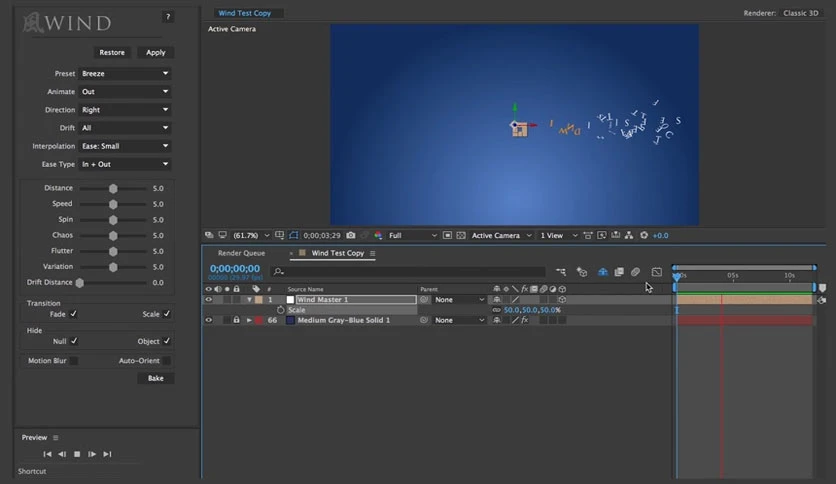Viewport: 836px width, 484px height.
Task: Toggle the transparency grid icon
Action: point(461,235)
